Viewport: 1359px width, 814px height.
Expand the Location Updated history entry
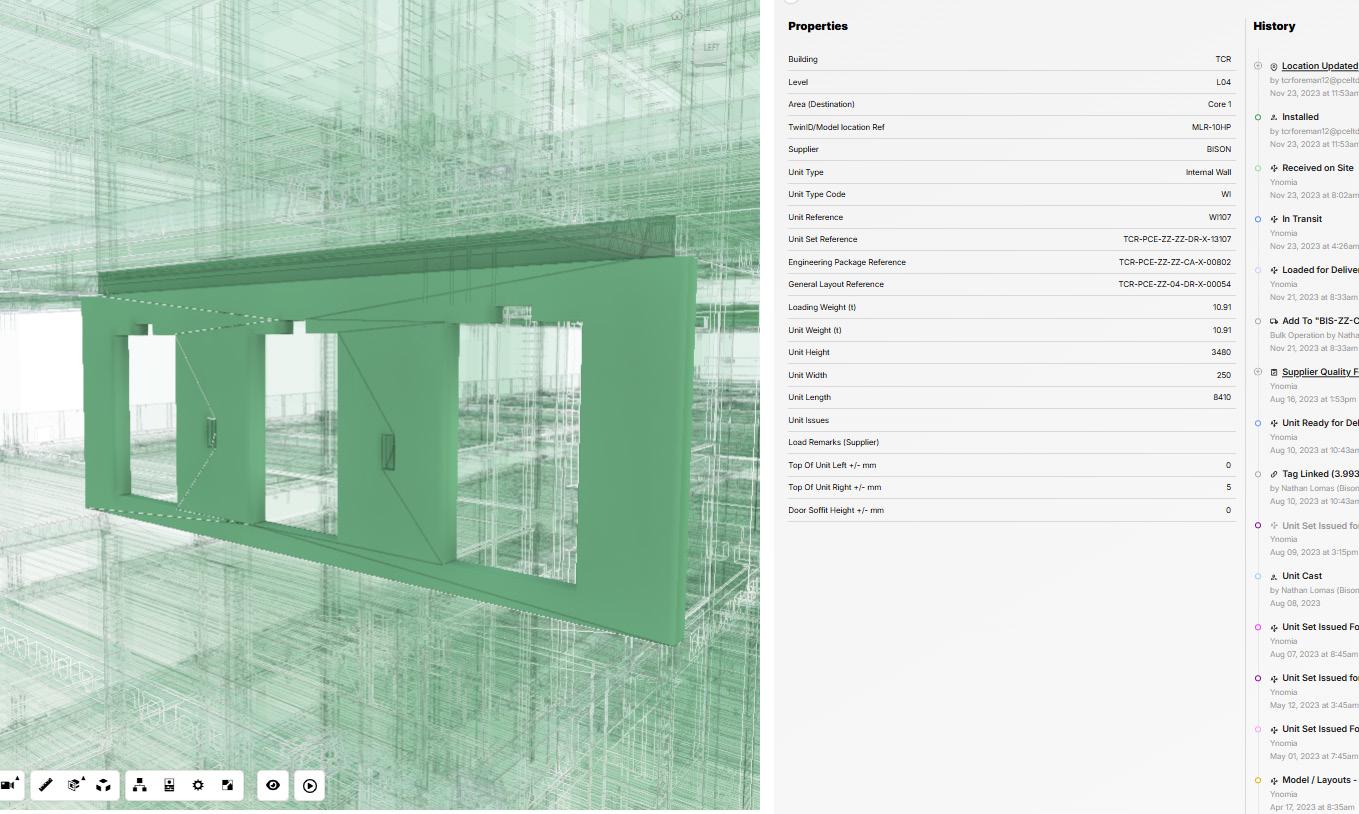coord(1258,66)
